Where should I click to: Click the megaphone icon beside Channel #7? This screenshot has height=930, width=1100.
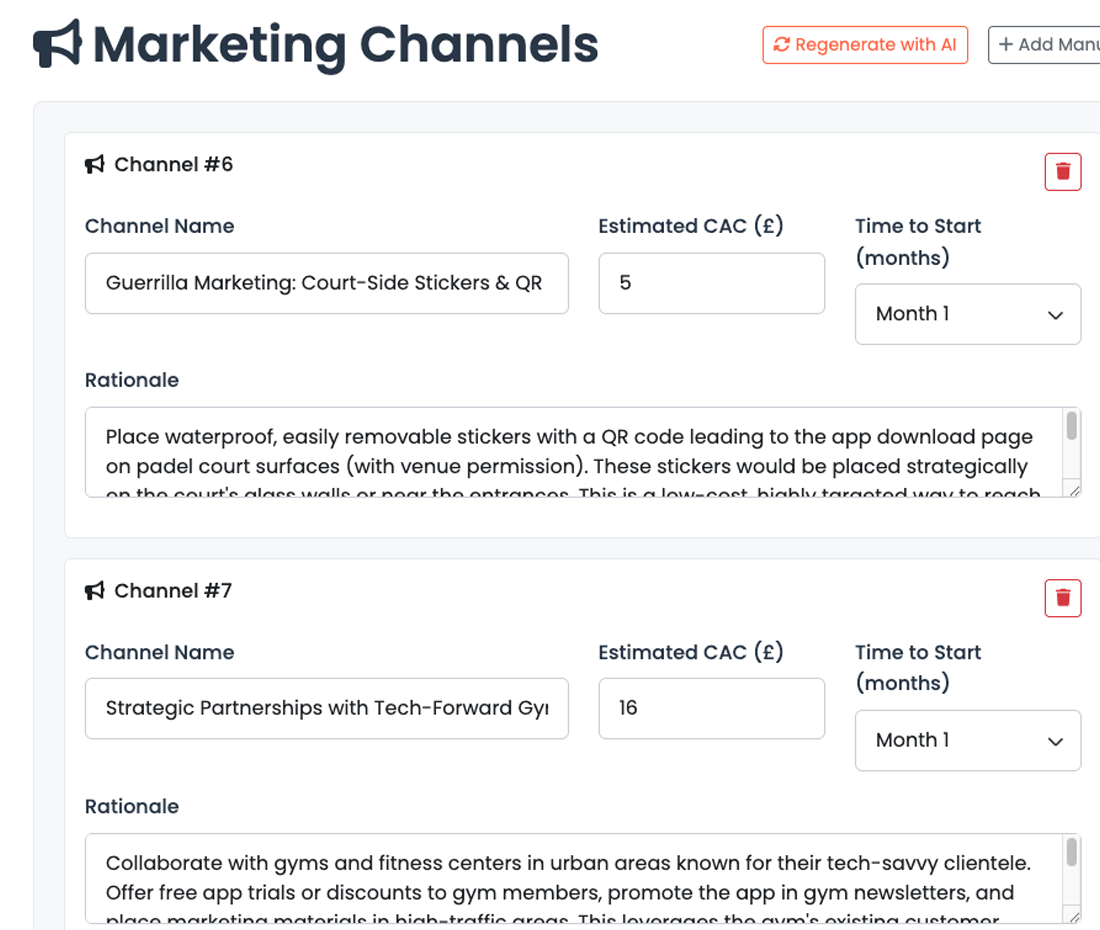(x=94, y=590)
